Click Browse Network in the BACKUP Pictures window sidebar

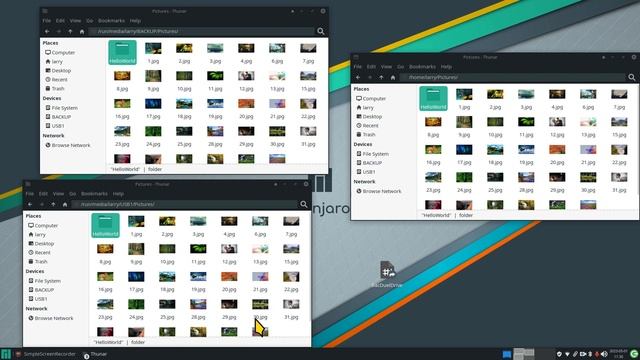(x=68, y=145)
